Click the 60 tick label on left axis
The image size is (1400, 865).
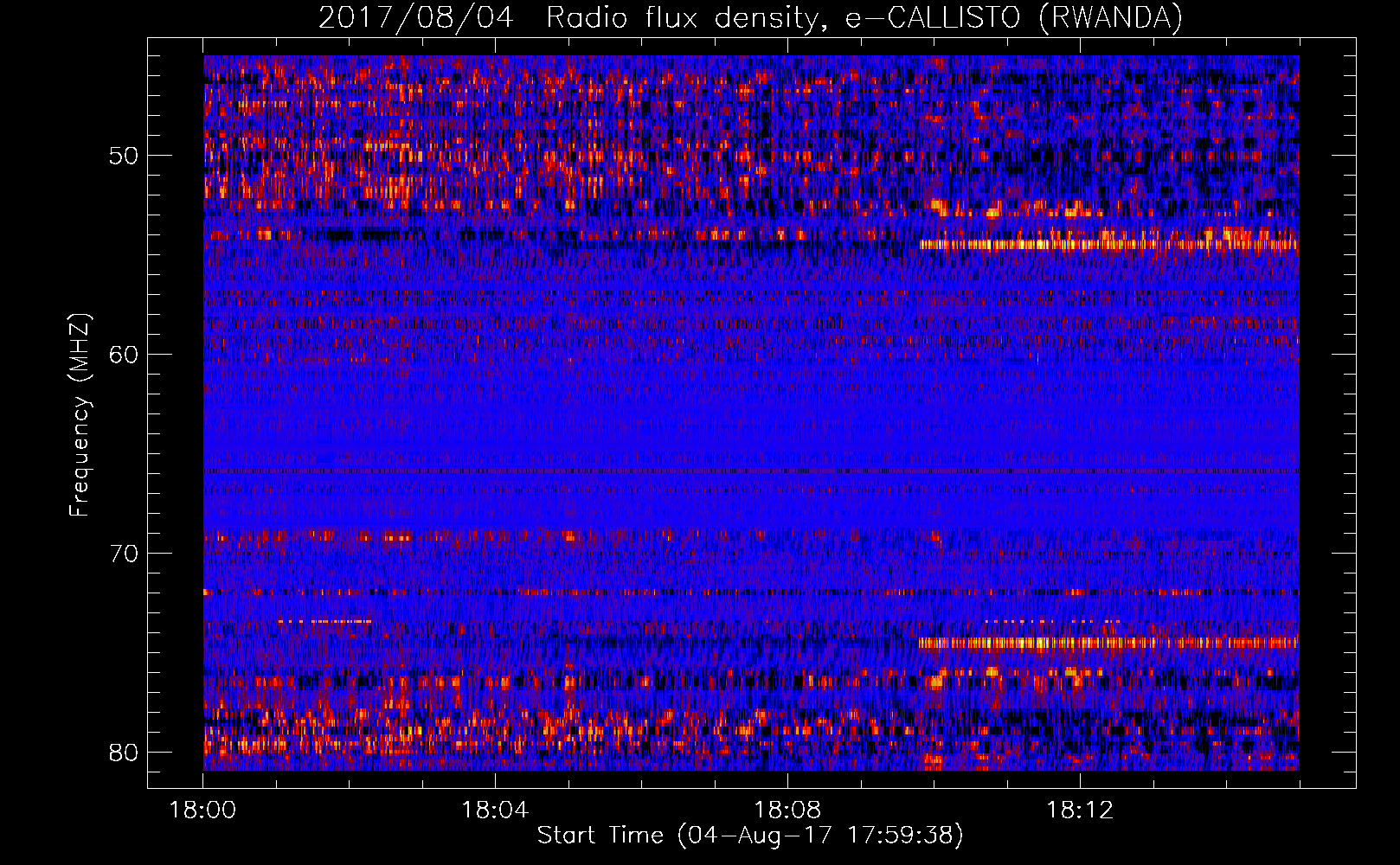point(124,354)
